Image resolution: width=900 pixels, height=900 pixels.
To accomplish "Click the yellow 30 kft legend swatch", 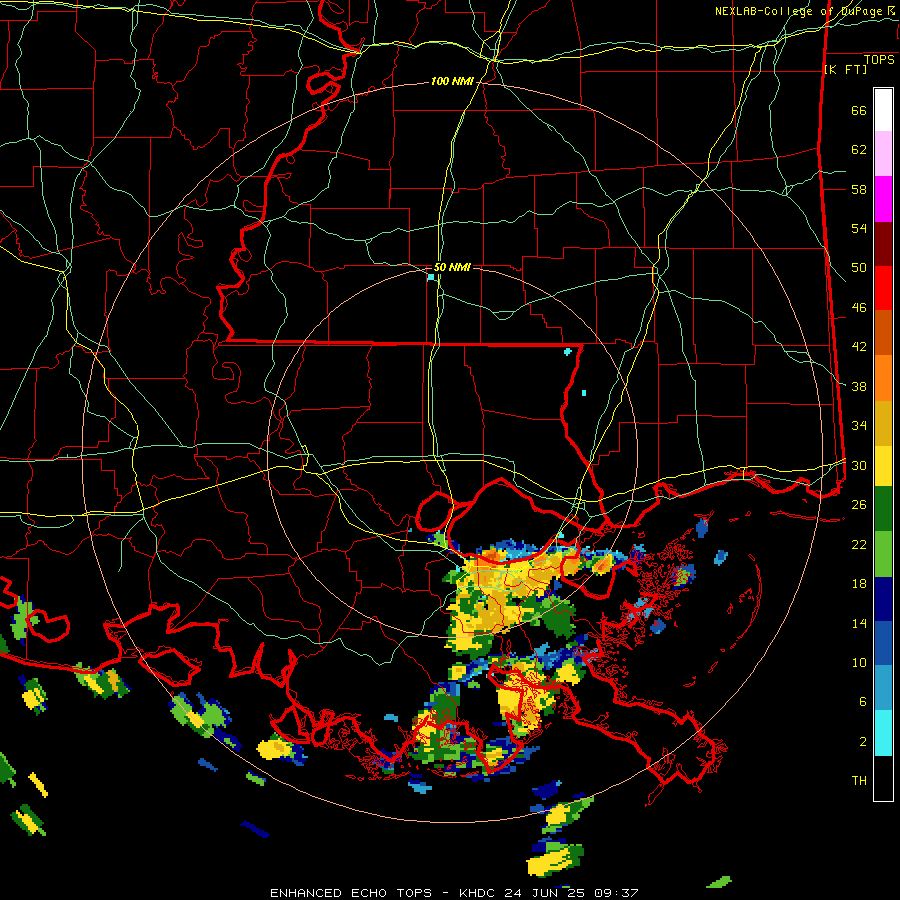I will [x=883, y=466].
